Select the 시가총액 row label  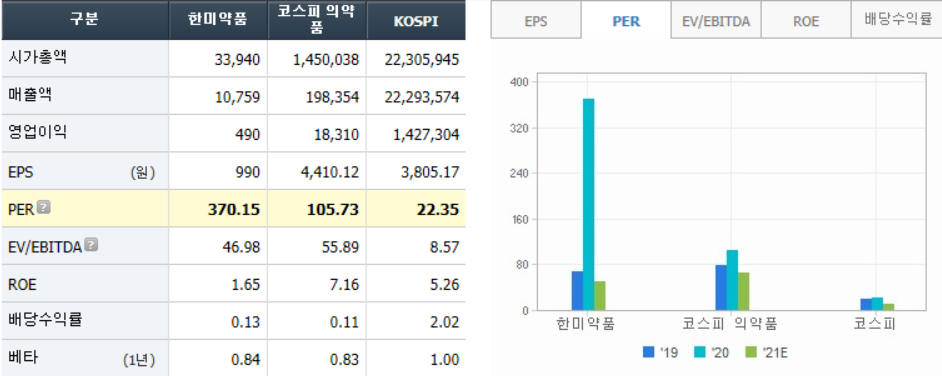[38, 58]
